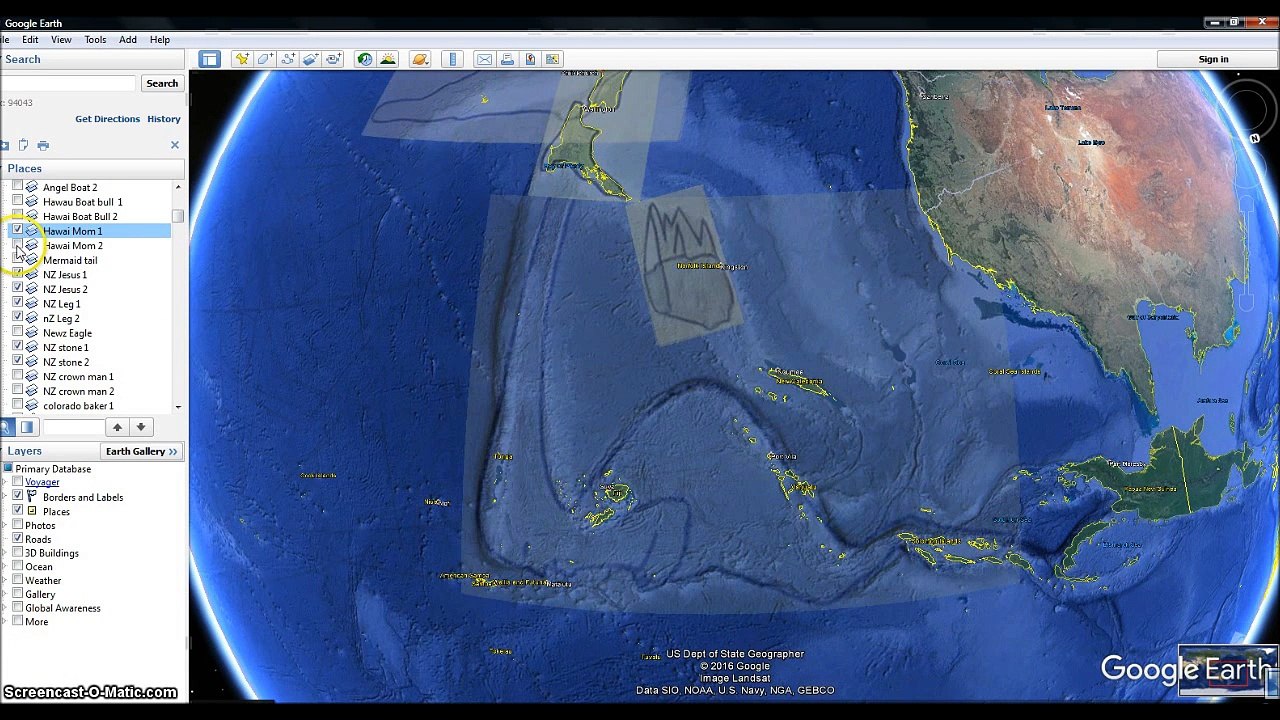The height and width of the screenshot is (720, 1280).
Task: Expand the Borders and Labels layer
Action: (x=4, y=497)
